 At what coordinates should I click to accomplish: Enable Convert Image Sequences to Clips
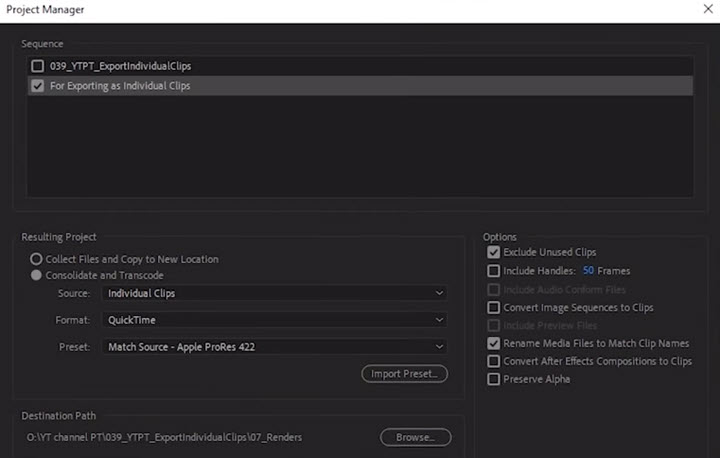tap(493, 308)
